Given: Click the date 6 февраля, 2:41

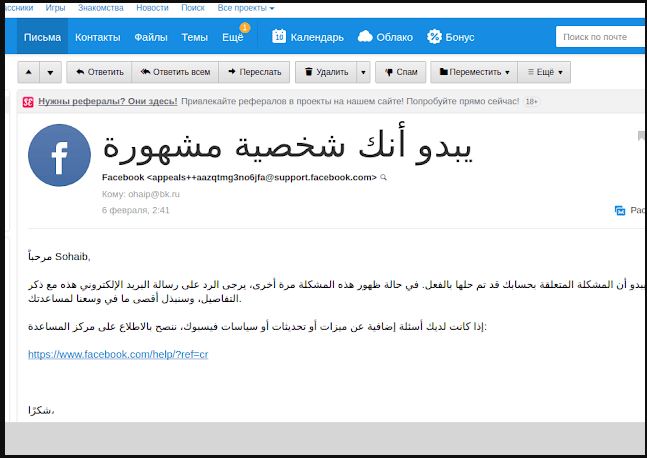Looking at the screenshot, I should (x=136, y=210).
